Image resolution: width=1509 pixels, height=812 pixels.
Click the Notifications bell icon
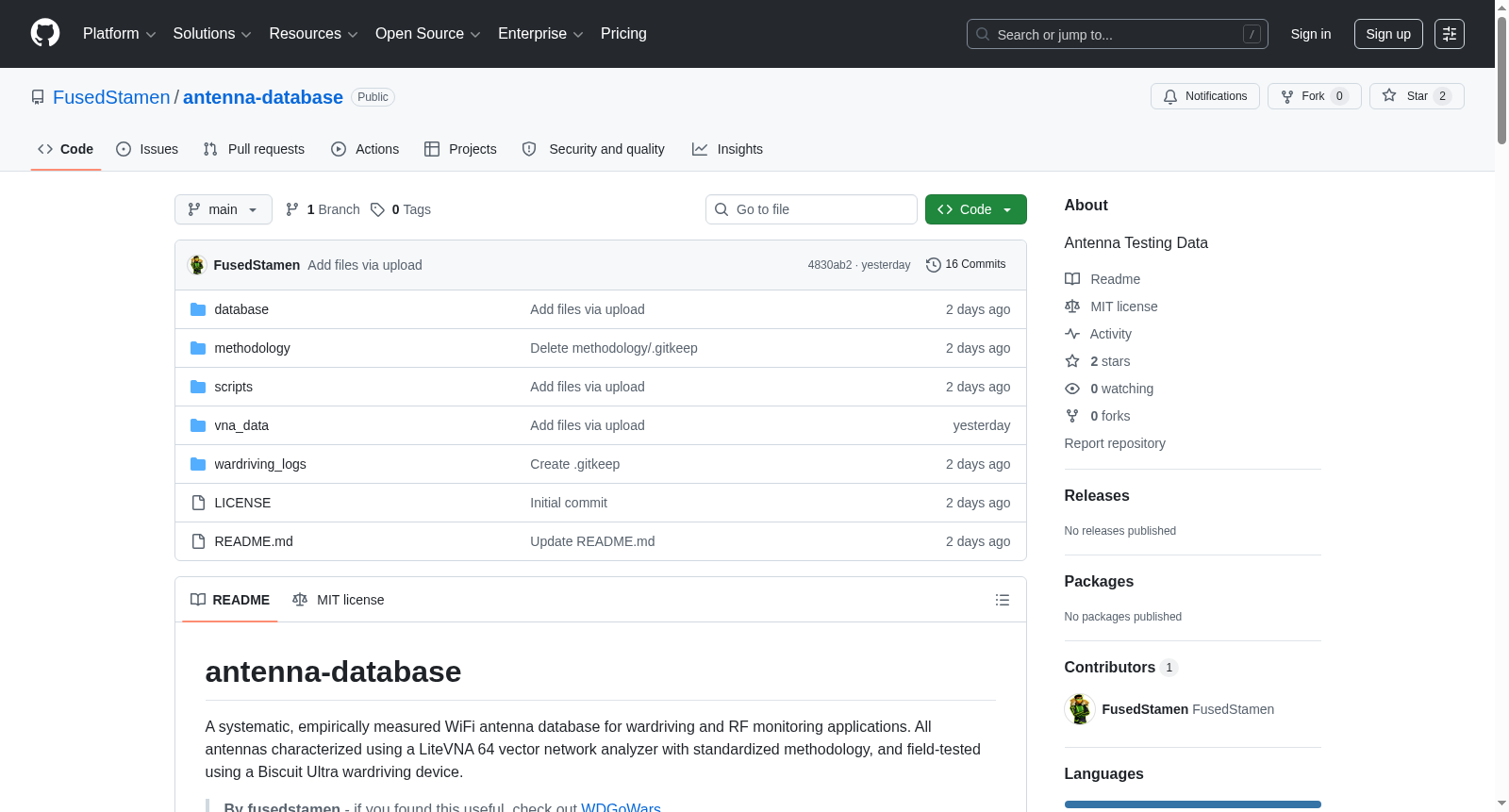[1170, 96]
